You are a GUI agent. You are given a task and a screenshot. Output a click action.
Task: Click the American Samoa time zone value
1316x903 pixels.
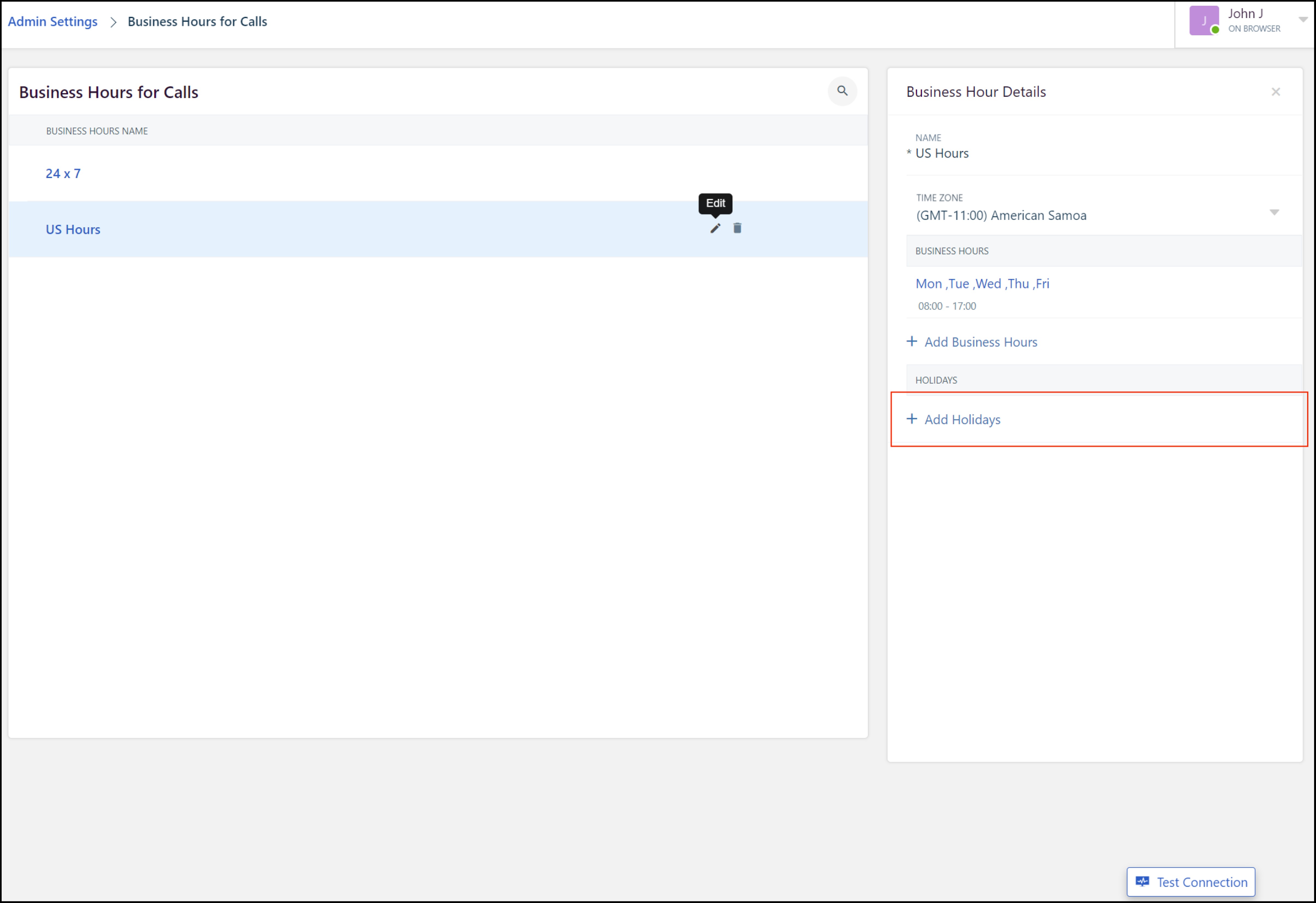point(1001,216)
